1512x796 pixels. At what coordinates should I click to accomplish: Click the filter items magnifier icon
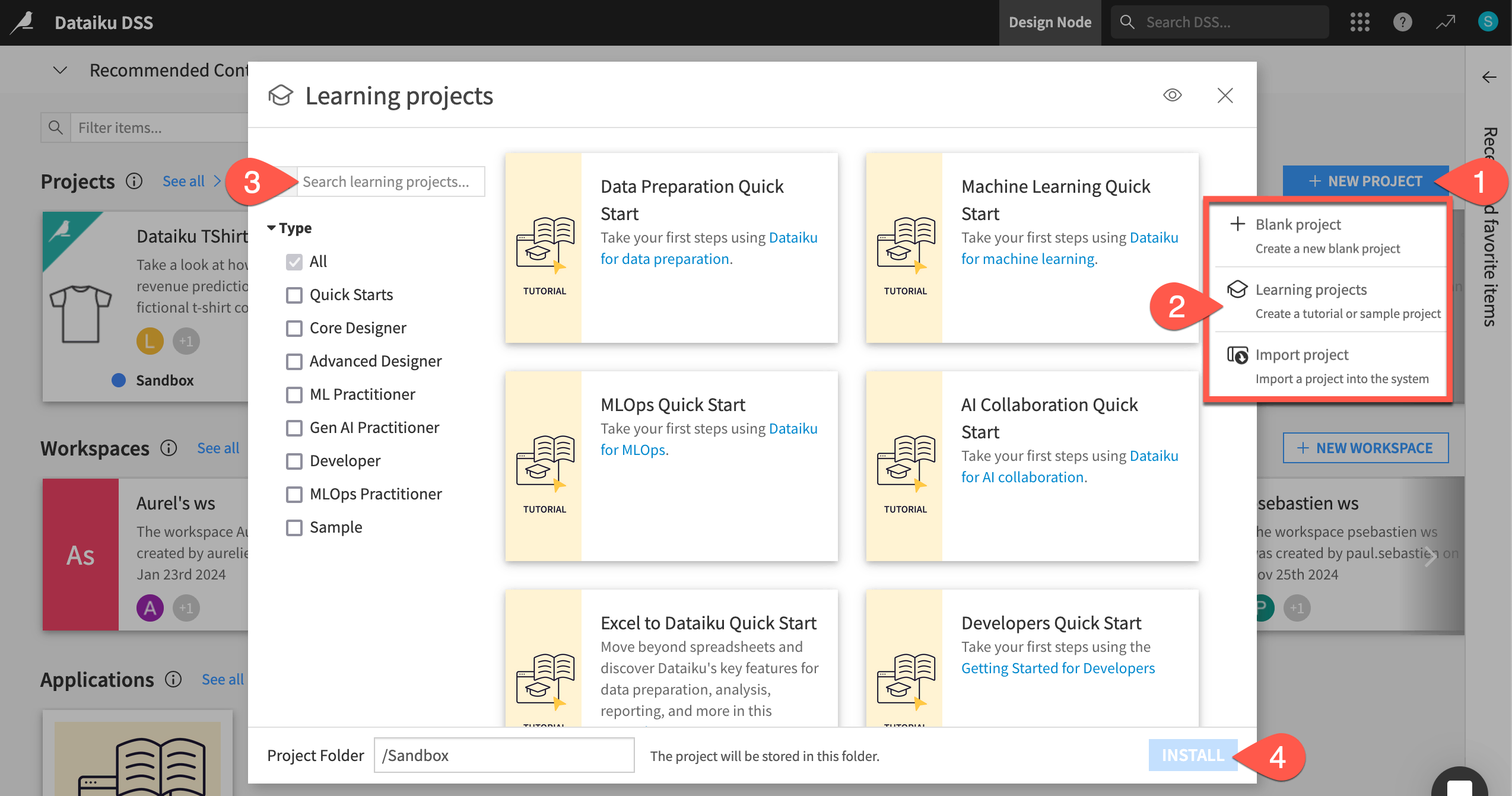[x=56, y=128]
